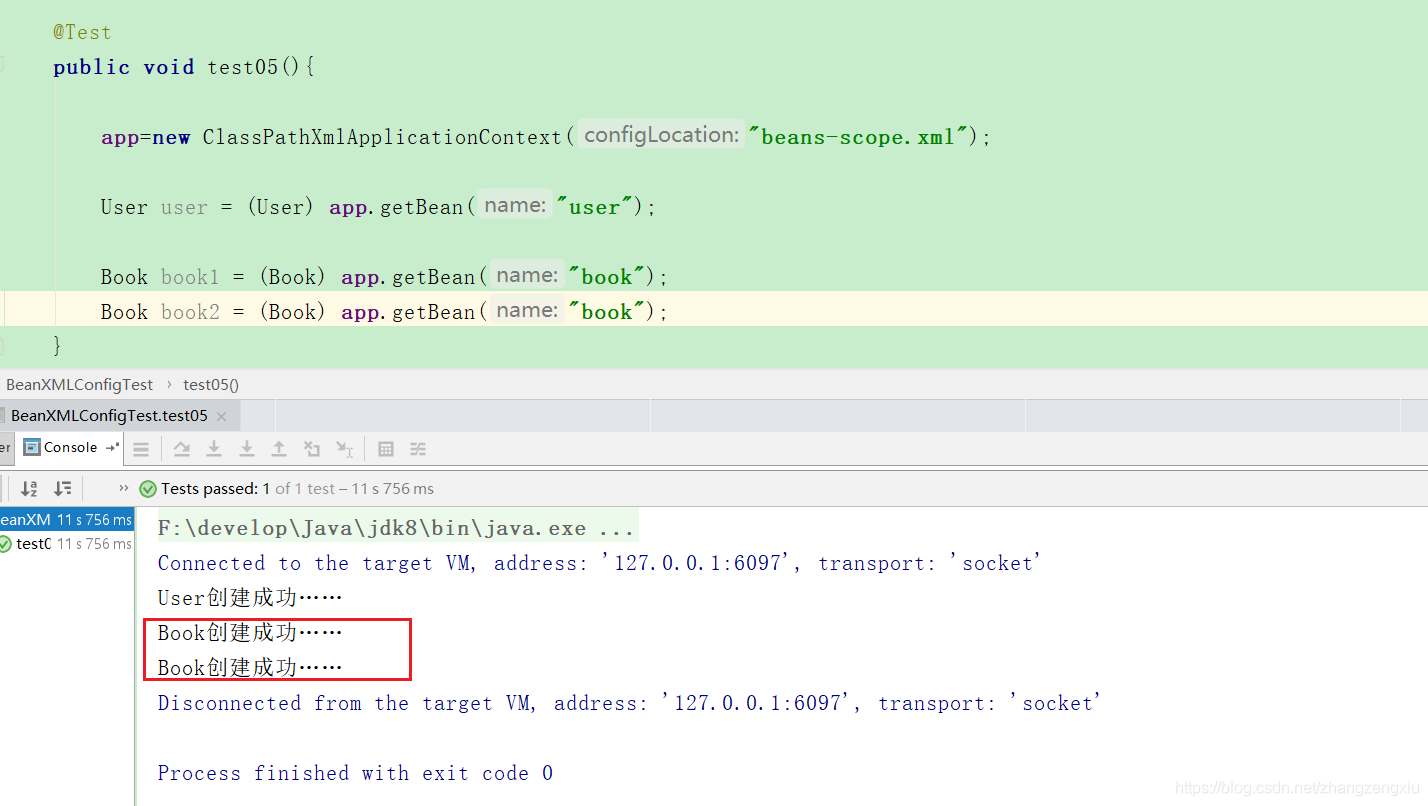
Task: Select test05() breadcrumb
Action: (x=211, y=384)
